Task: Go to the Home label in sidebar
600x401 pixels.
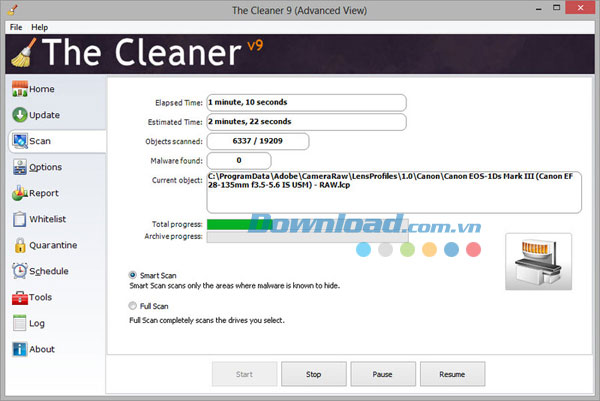Action: [42, 89]
